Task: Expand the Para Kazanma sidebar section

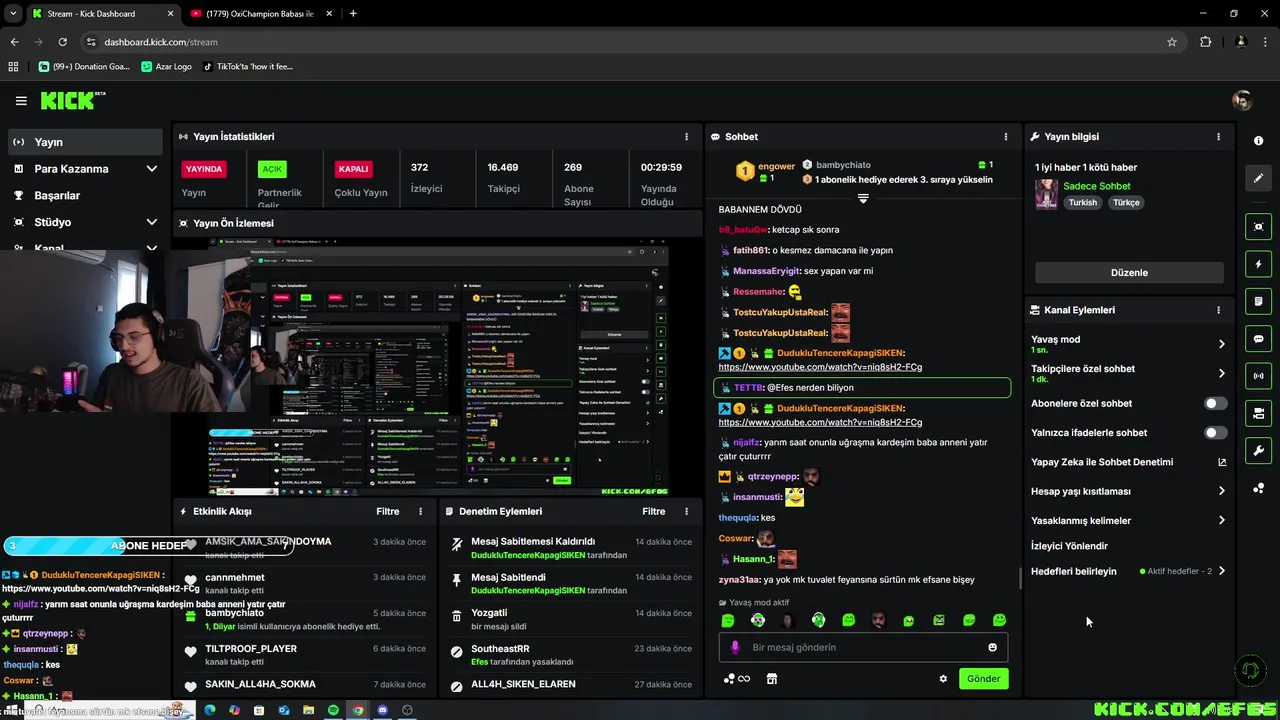Action: 85,169
